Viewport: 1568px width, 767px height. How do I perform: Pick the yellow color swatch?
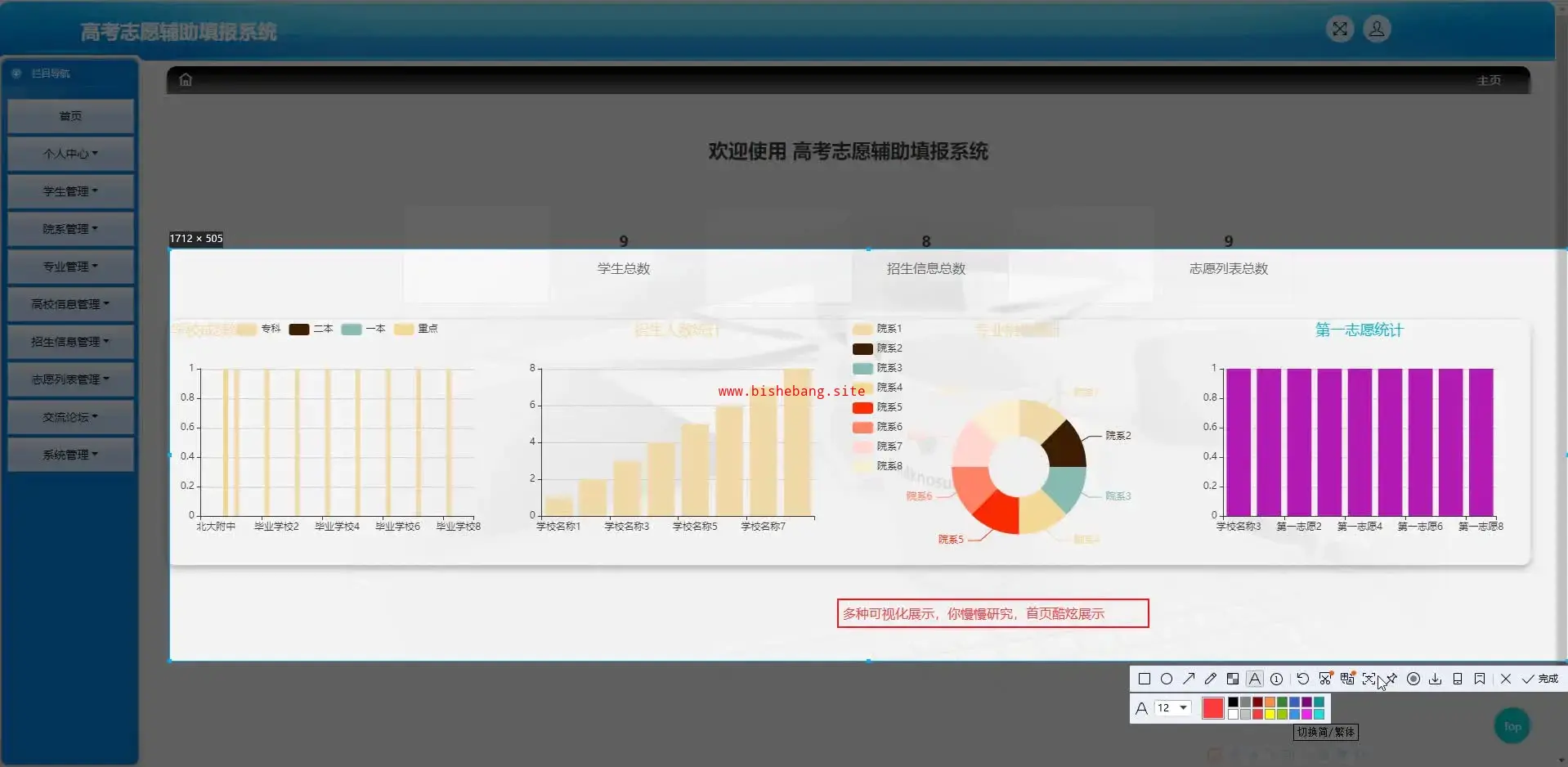point(1270,714)
